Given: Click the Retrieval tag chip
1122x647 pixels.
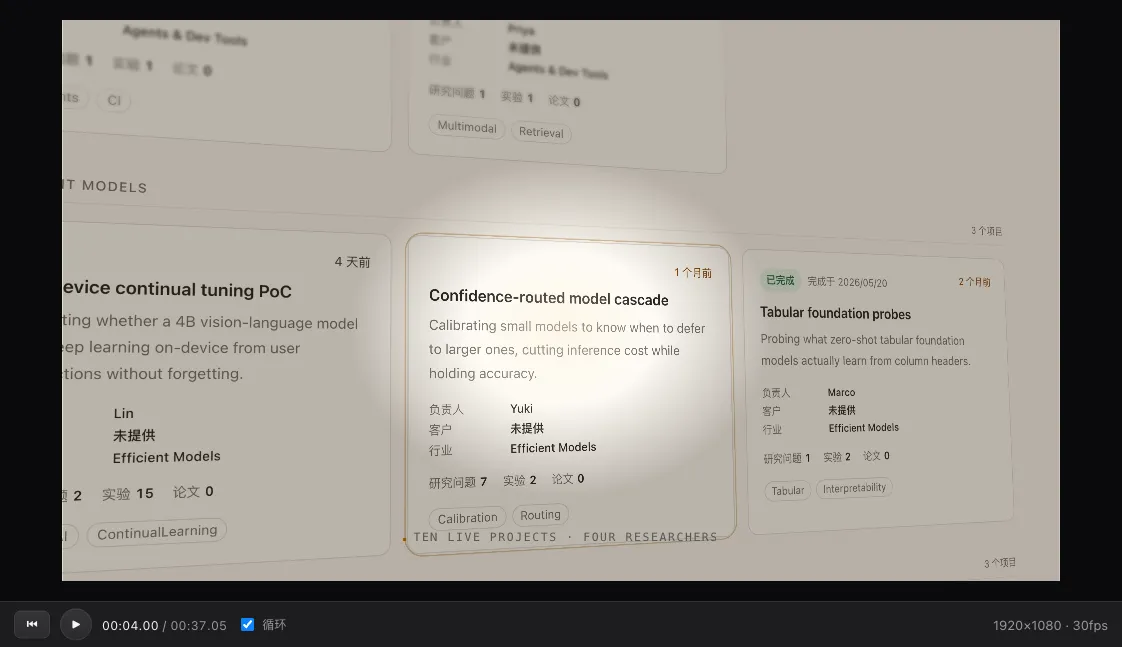Looking at the screenshot, I should click(x=541, y=132).
